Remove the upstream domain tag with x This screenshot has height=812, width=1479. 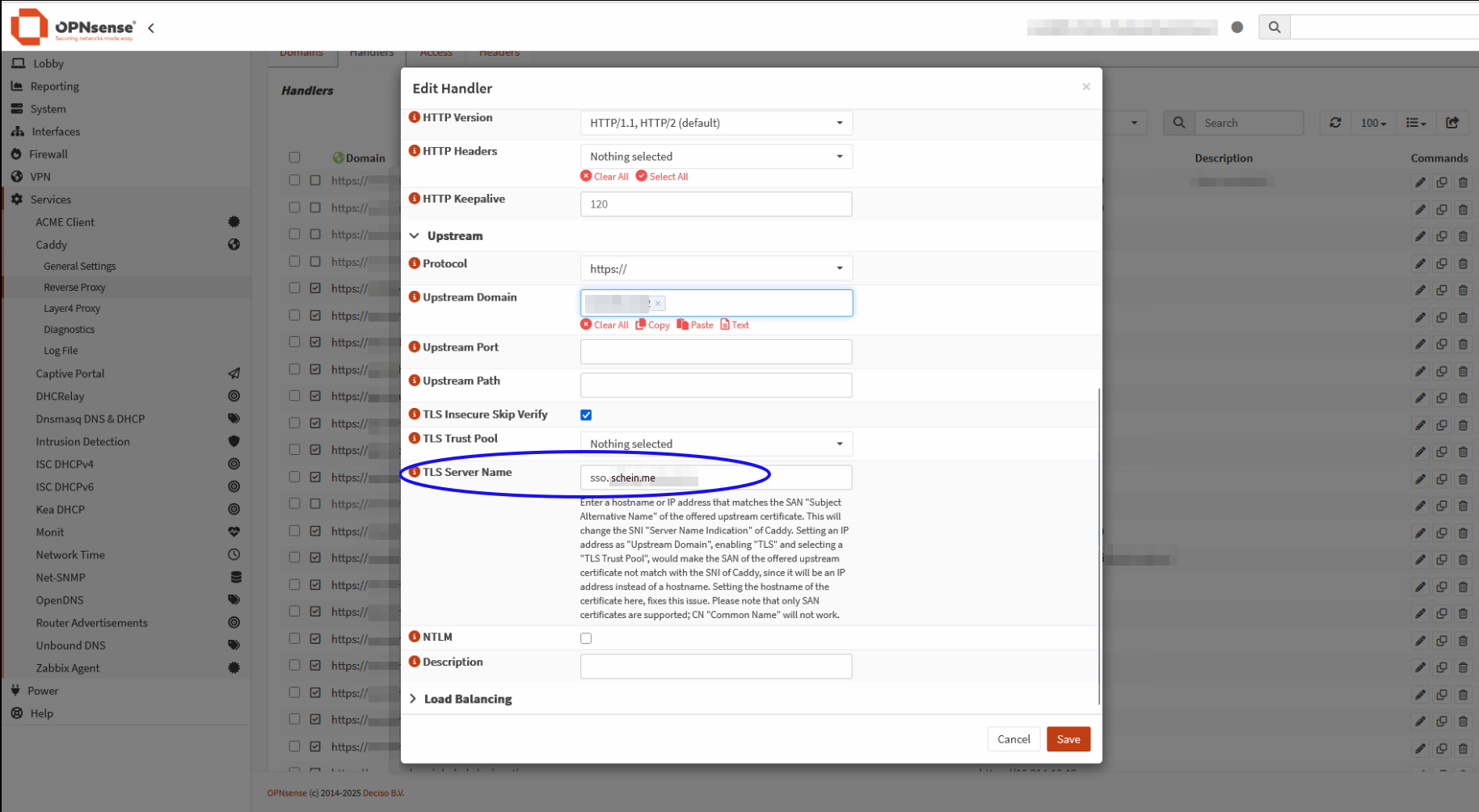point(658,303)
